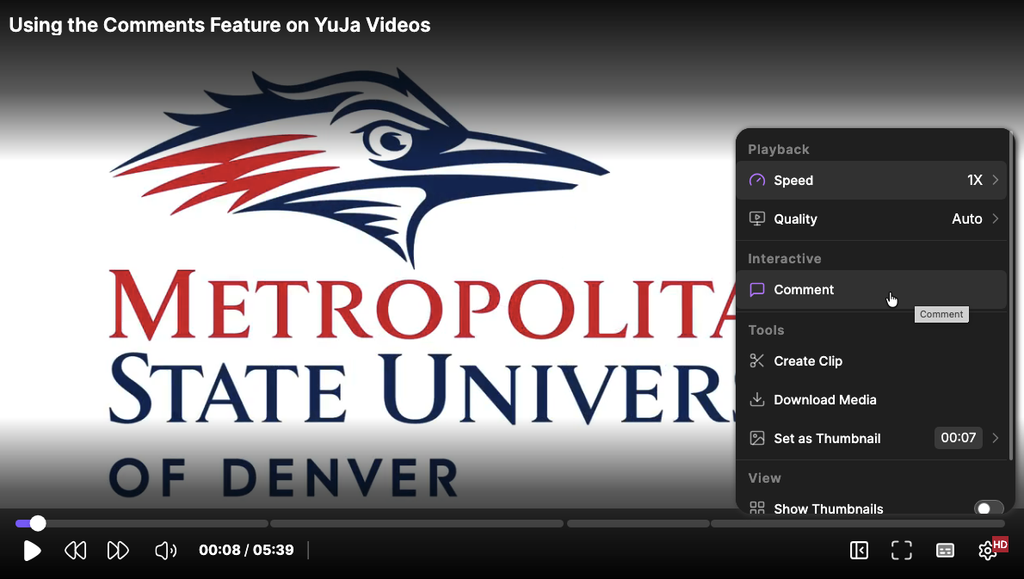The width and height of the screenshot is (1024, 579).
Task: Choose Create Clip tool
Action: 874,361
